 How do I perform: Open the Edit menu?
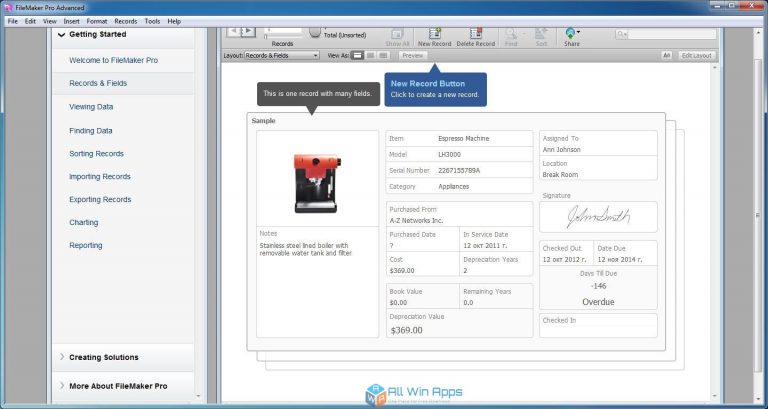[30, 22]
